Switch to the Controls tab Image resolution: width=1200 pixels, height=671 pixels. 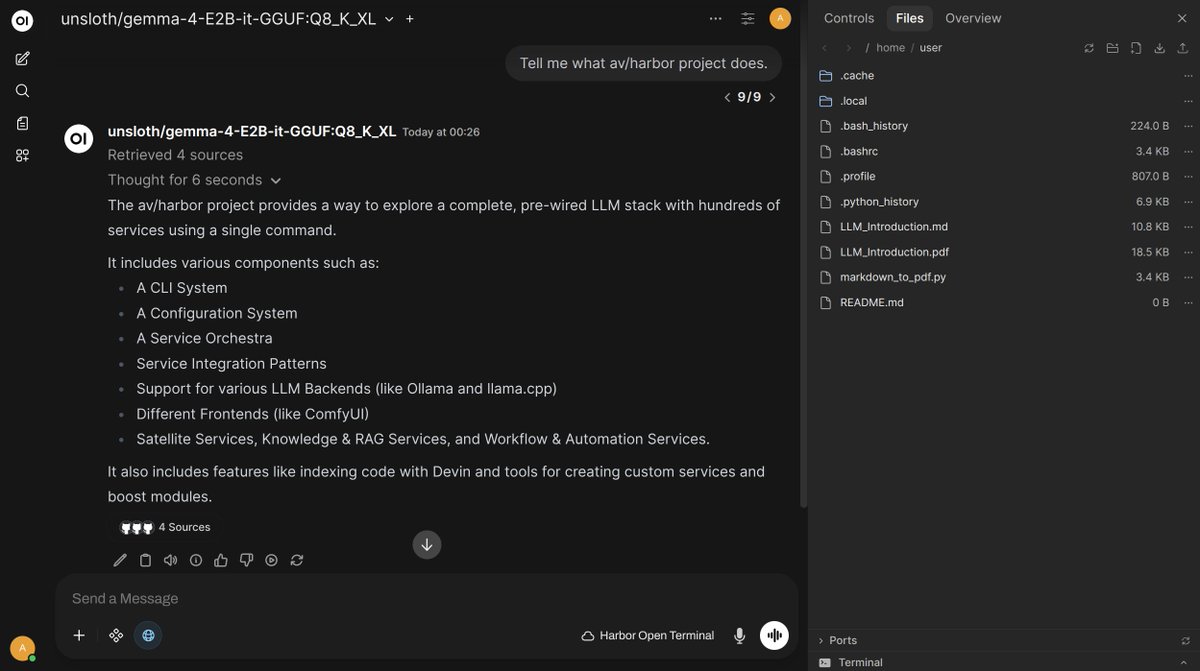[x=848, y=17]
